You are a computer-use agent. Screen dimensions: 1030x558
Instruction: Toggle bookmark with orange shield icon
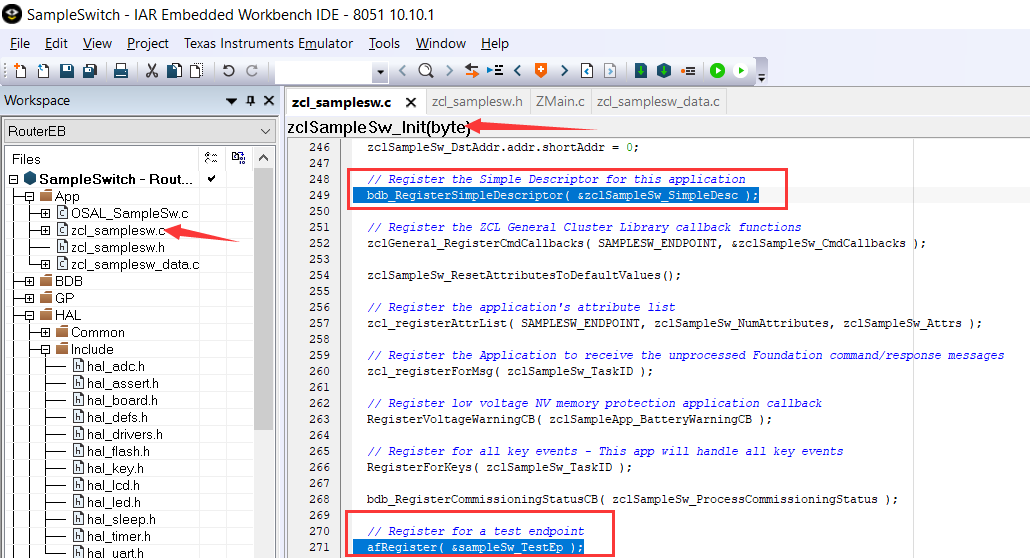(x=541, y=70)
